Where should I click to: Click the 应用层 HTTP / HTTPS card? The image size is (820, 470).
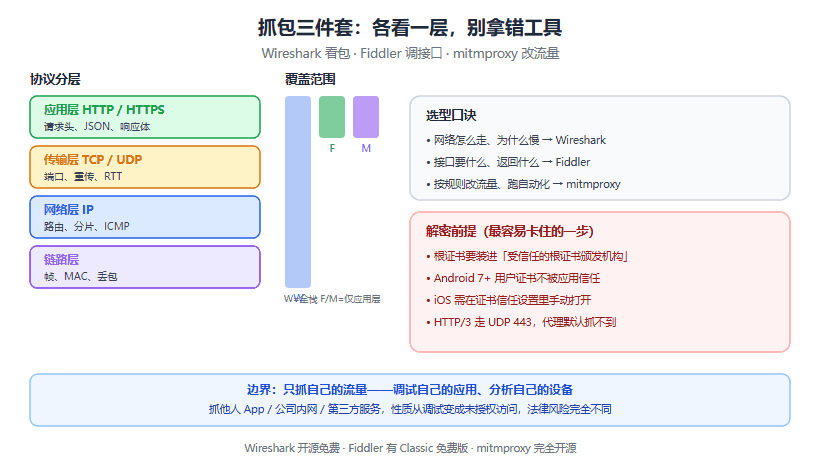[145, 117]
